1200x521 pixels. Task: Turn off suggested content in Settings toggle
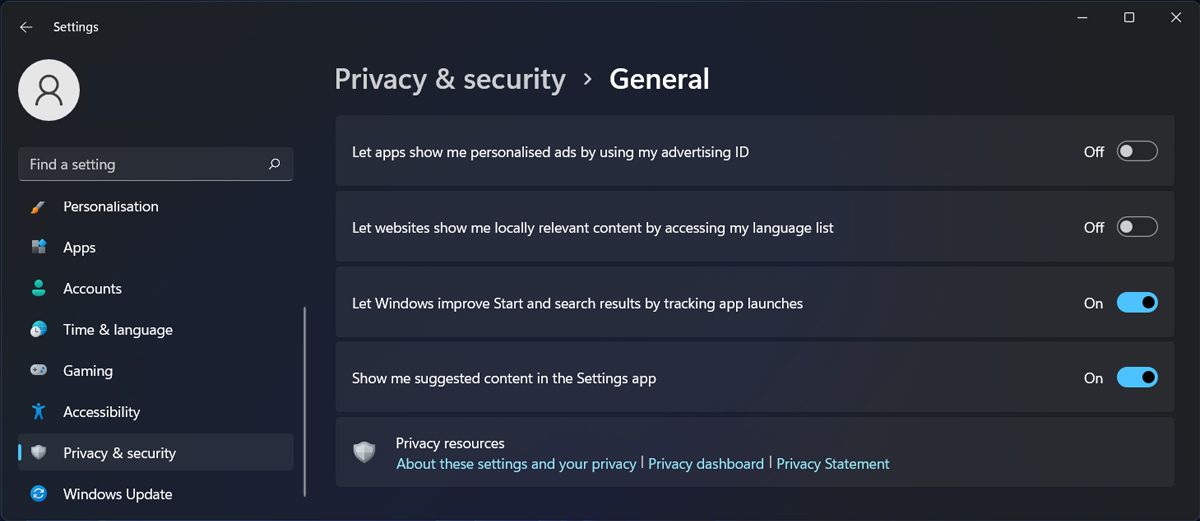coord(1137,377)
